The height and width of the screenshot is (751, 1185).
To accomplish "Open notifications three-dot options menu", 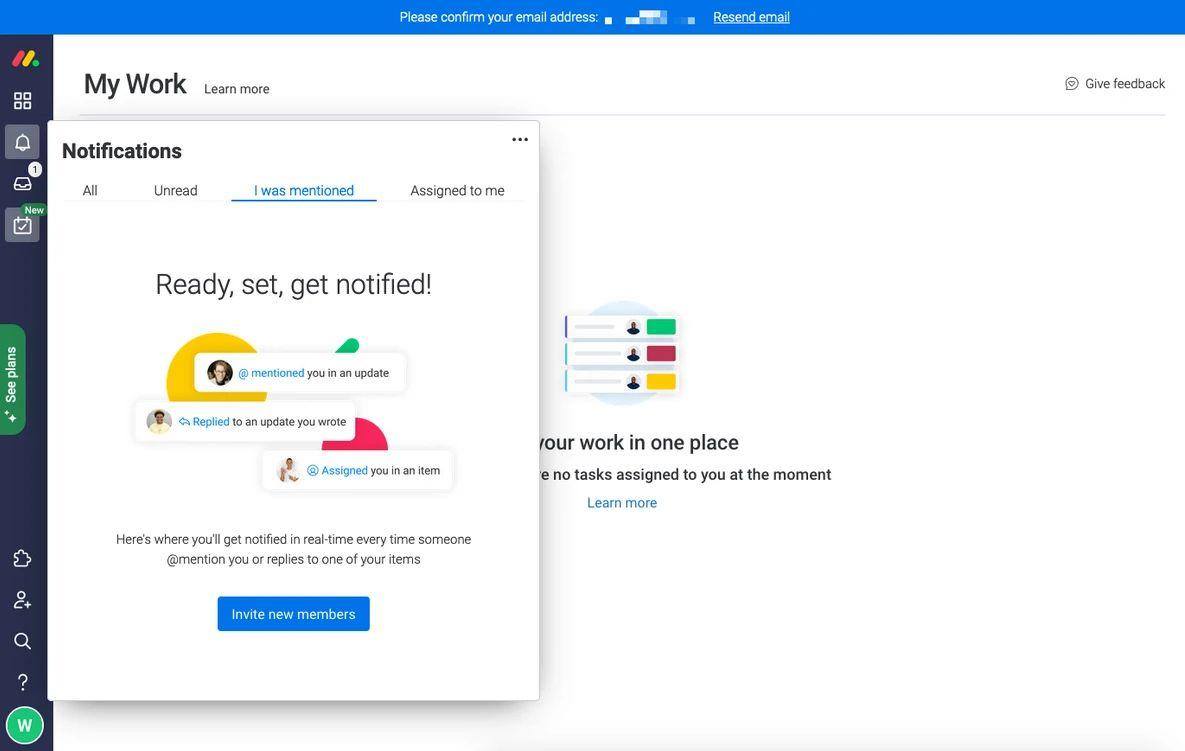I will pyautogui.click(x=520, y=139).
